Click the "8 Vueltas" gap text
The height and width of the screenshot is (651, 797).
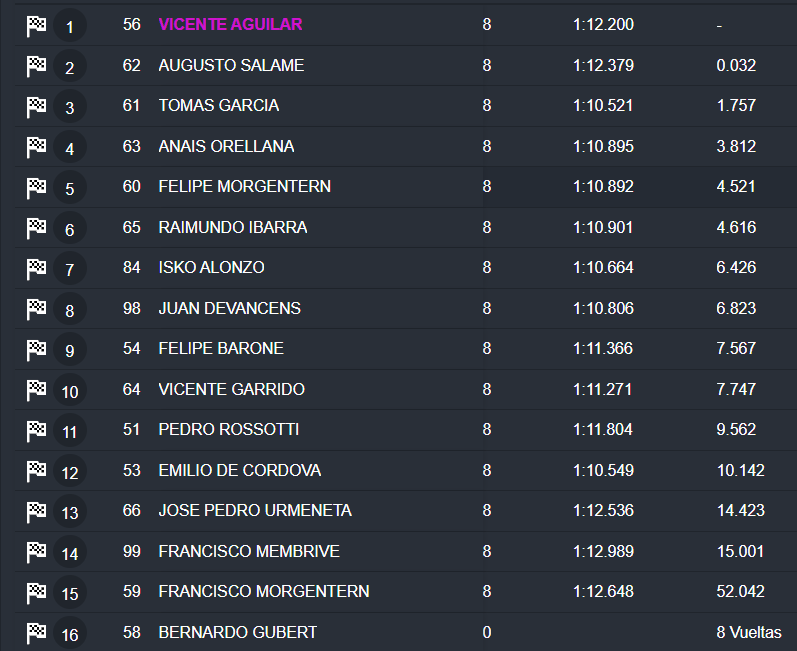[748, 632]
